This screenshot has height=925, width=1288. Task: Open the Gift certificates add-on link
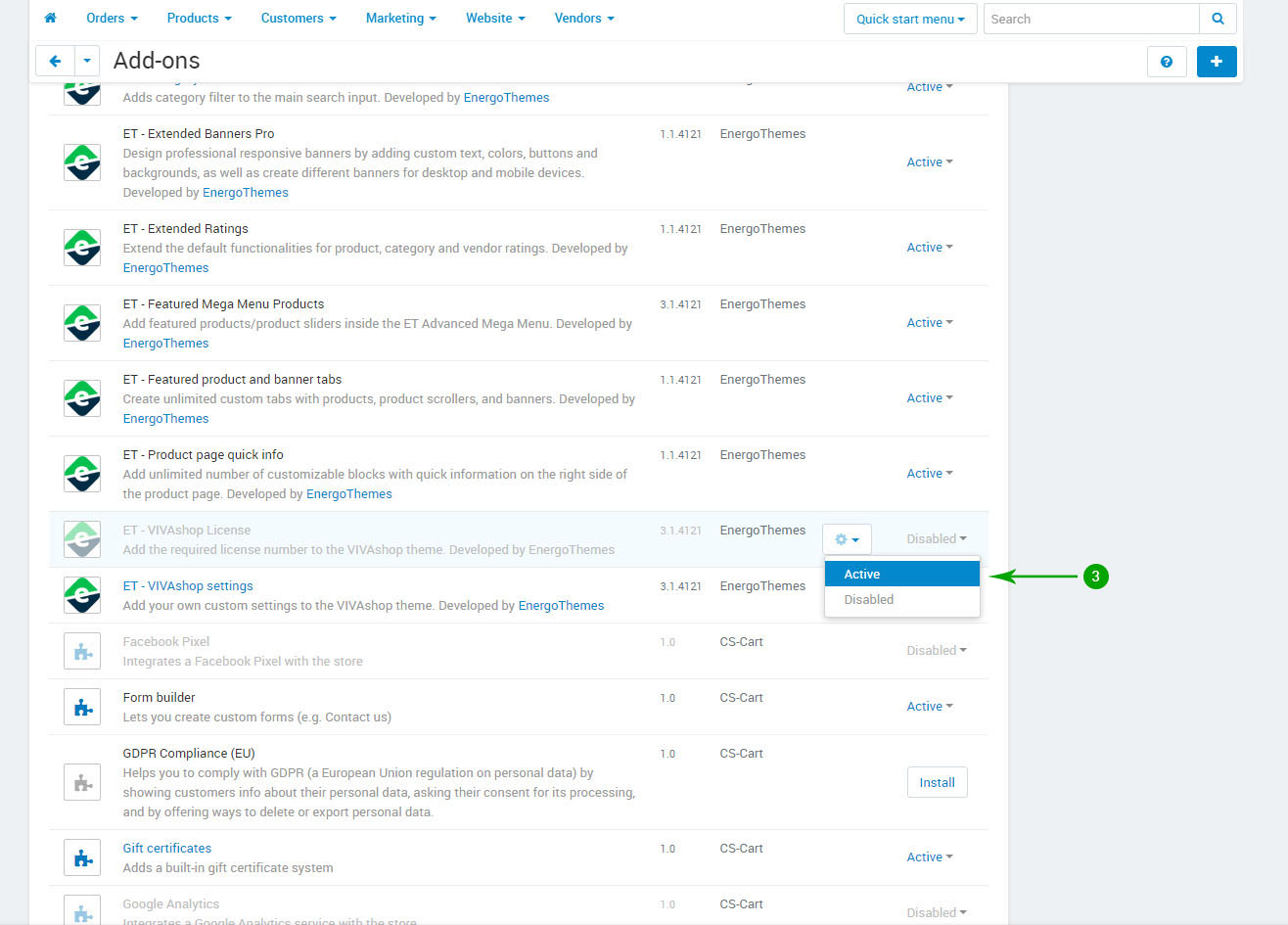pyautogui.click(x=167, y=849)
